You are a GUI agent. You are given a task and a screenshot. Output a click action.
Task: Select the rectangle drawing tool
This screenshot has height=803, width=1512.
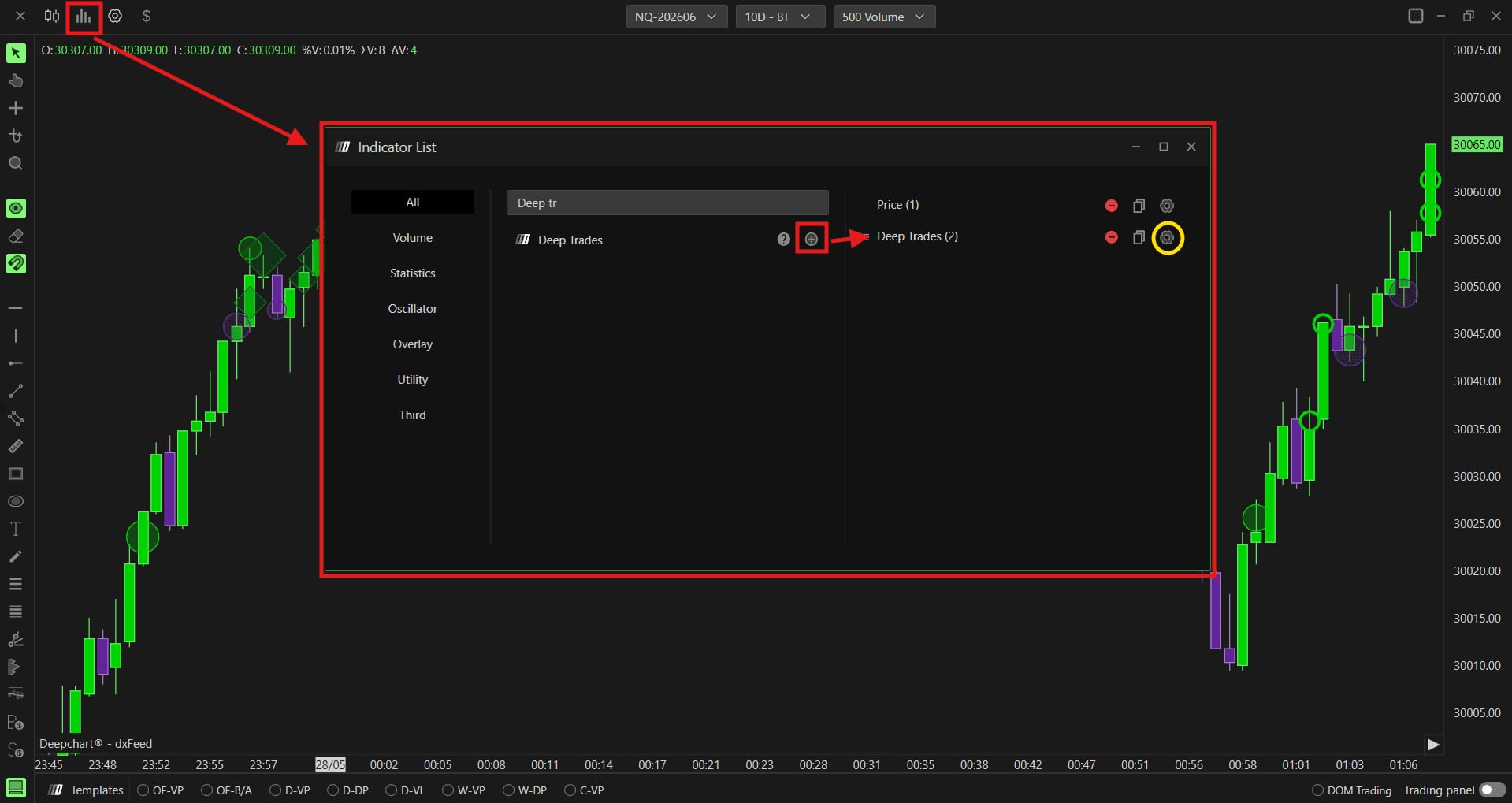pyautogui.click(x=16, y=474)
